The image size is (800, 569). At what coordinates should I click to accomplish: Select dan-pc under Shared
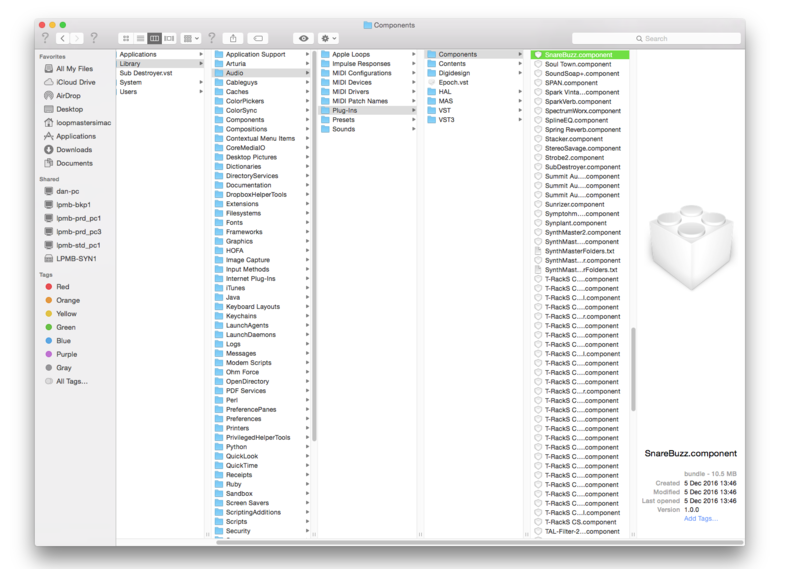pos(68,191)
